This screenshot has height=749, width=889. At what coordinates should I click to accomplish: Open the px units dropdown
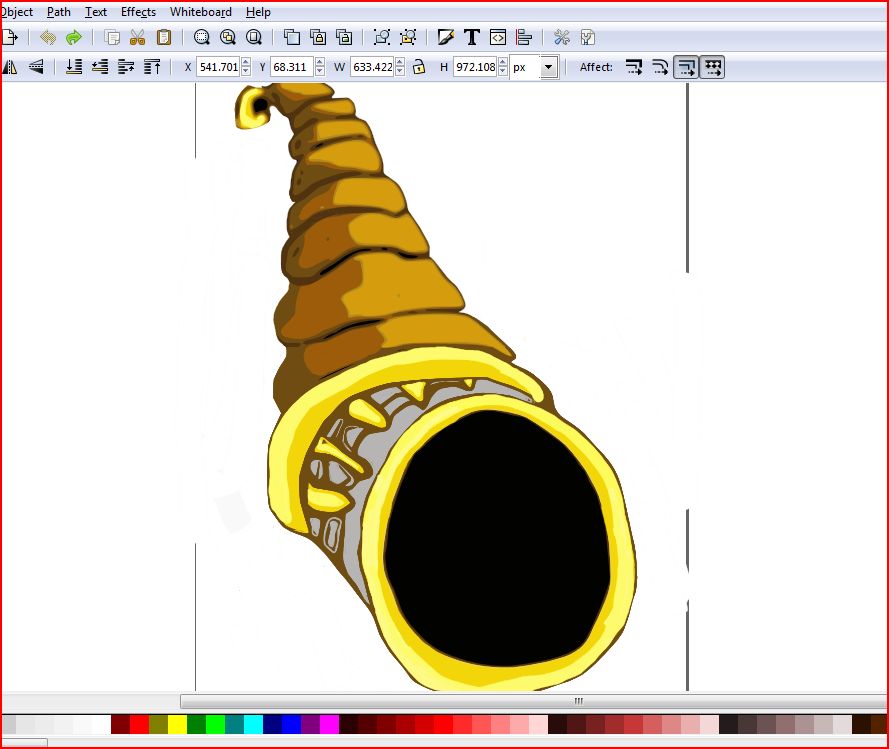tap(548, 67)
